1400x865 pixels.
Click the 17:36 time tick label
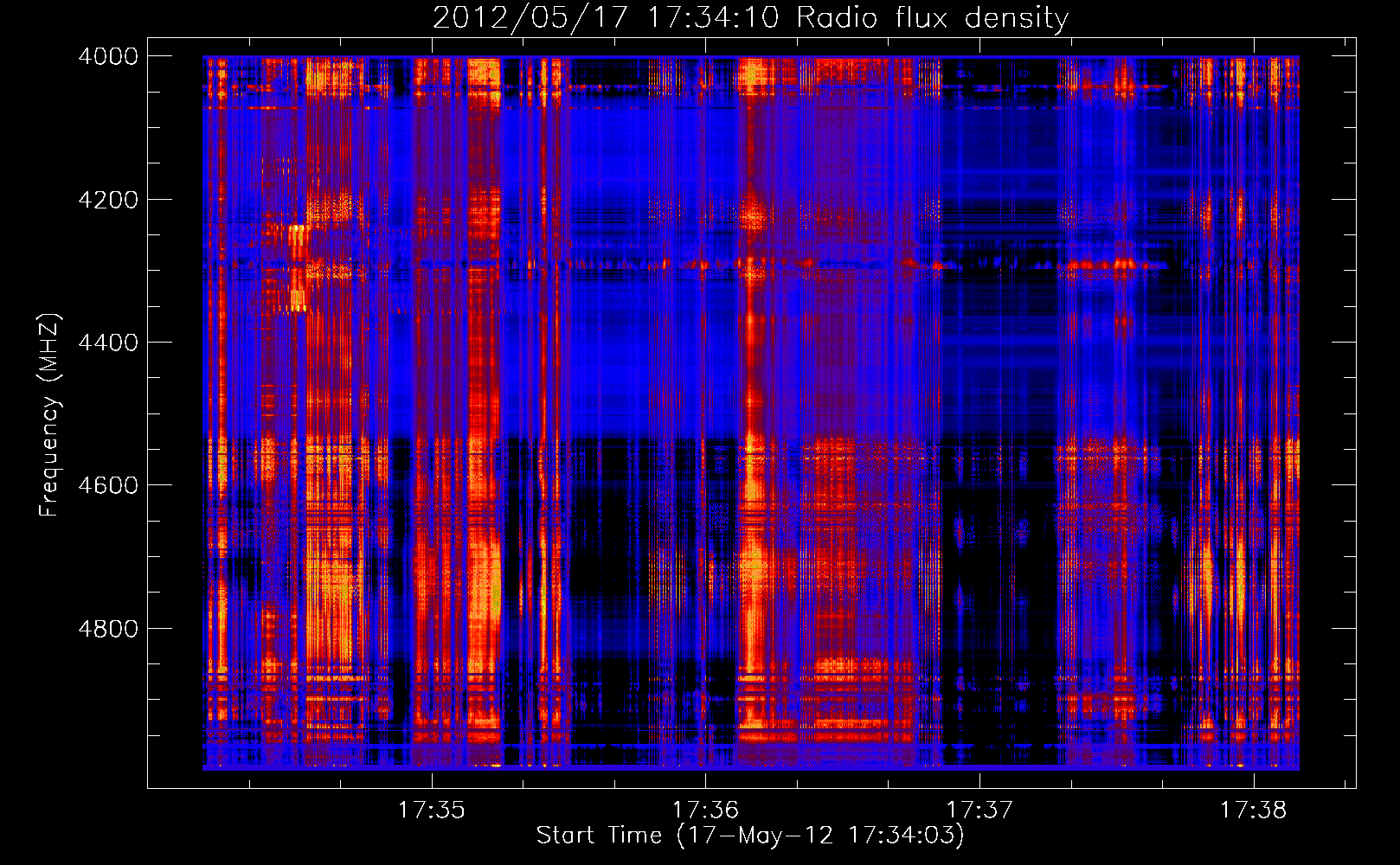[705, 810]
